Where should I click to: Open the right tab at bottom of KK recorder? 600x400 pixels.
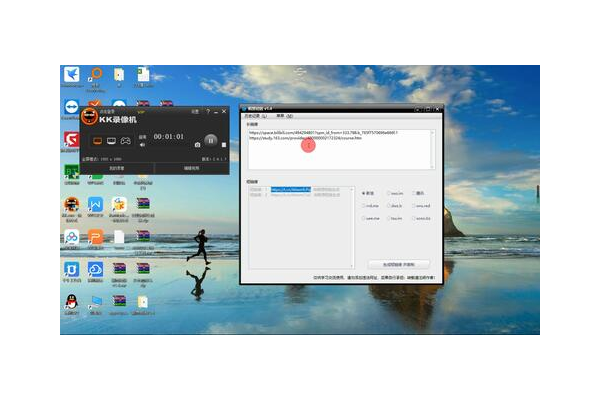pos(191,169)
